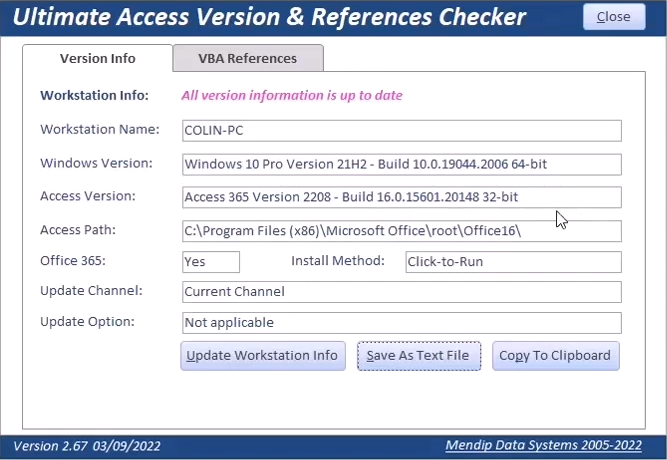Click the 'All version information is up to date' message
Viewport: 667px width, 460px height.
[292, 95]
